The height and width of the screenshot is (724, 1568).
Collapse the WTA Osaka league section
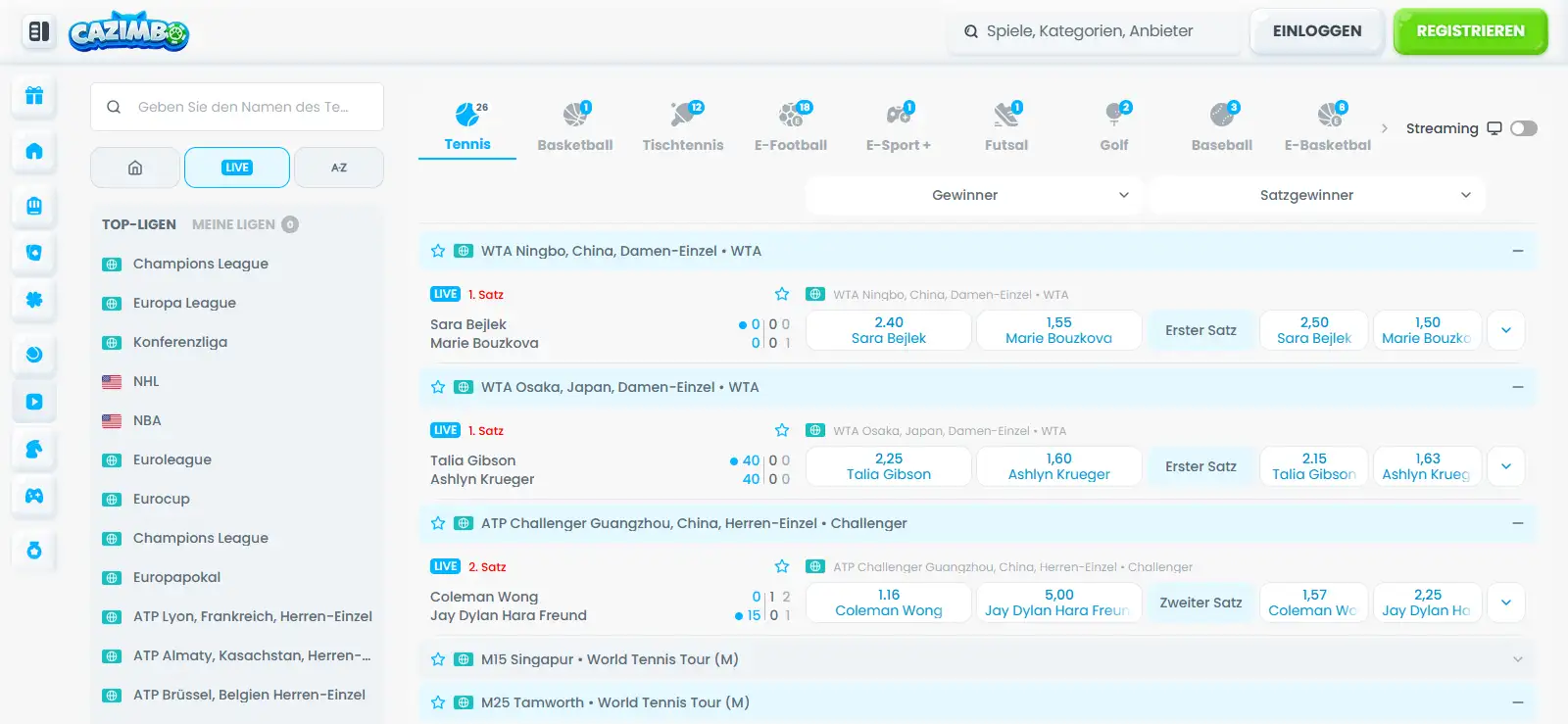[x=1518, y=387]
